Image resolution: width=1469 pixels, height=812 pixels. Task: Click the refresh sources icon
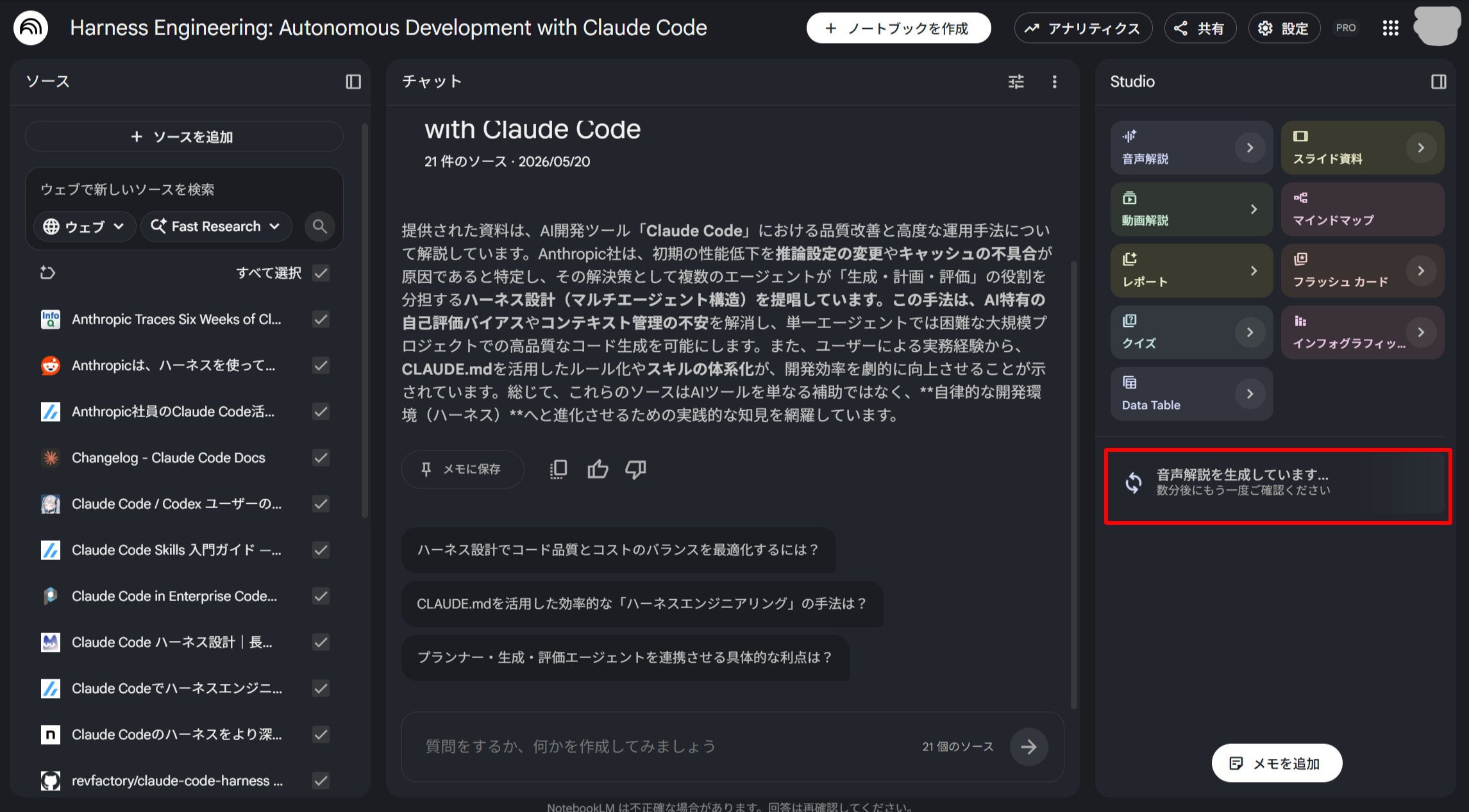(x=47, y=272)
